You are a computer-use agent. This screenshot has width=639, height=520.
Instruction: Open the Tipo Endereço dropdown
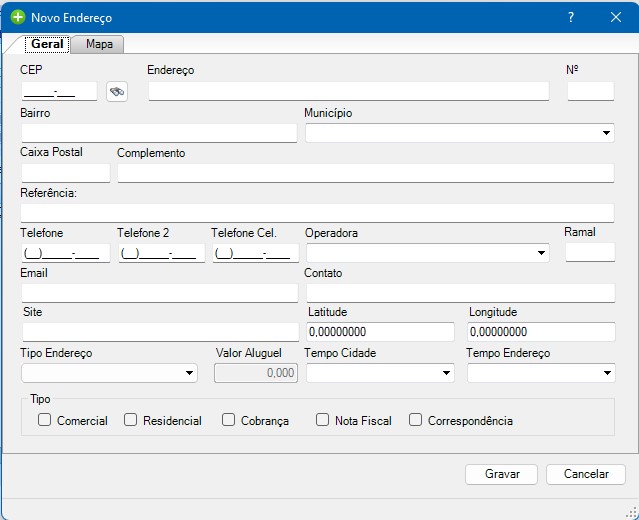pyautogui.click(x=189, y=373)
